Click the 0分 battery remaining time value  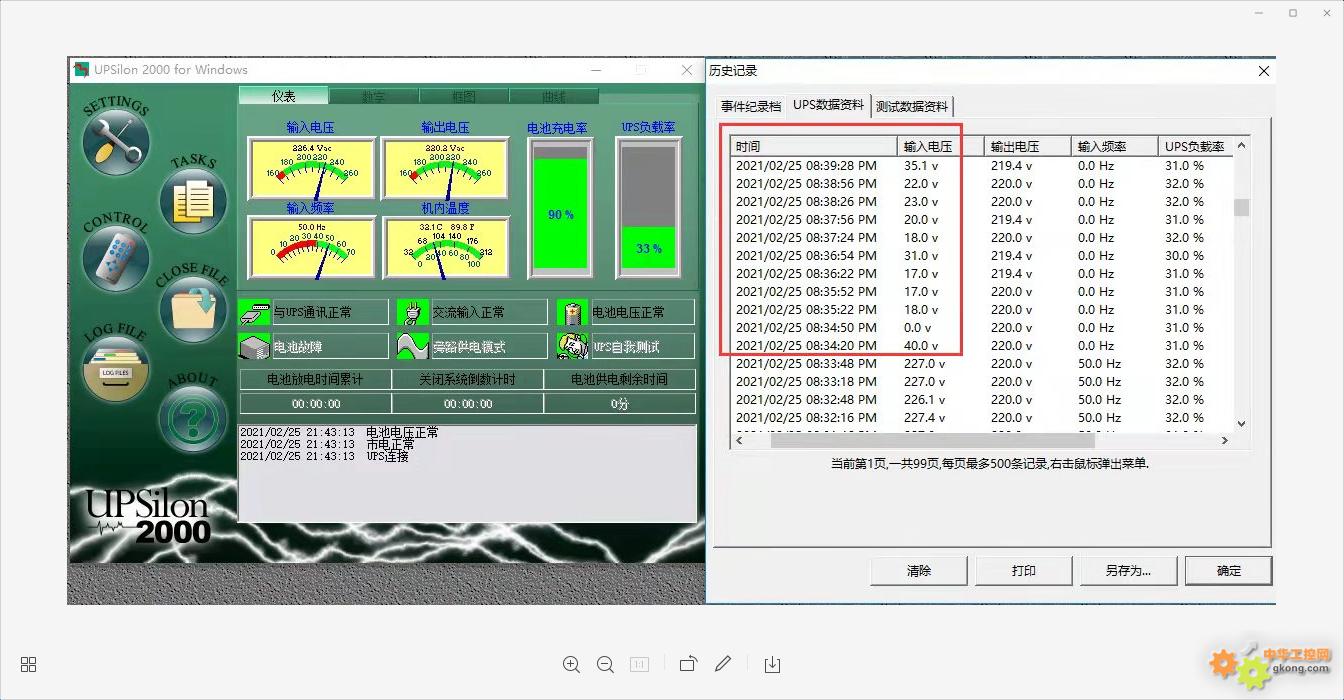click(619, 404)
